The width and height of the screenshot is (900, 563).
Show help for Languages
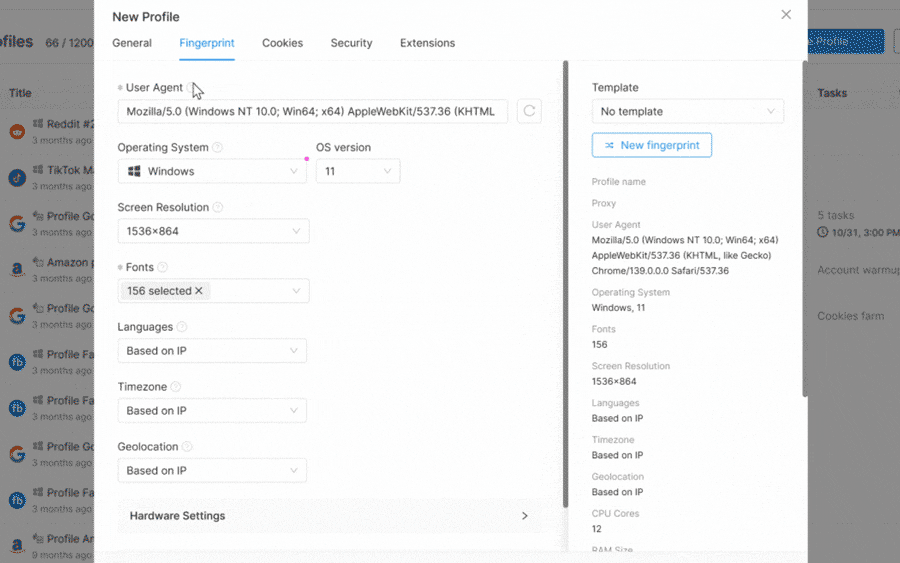pos(182,327)
